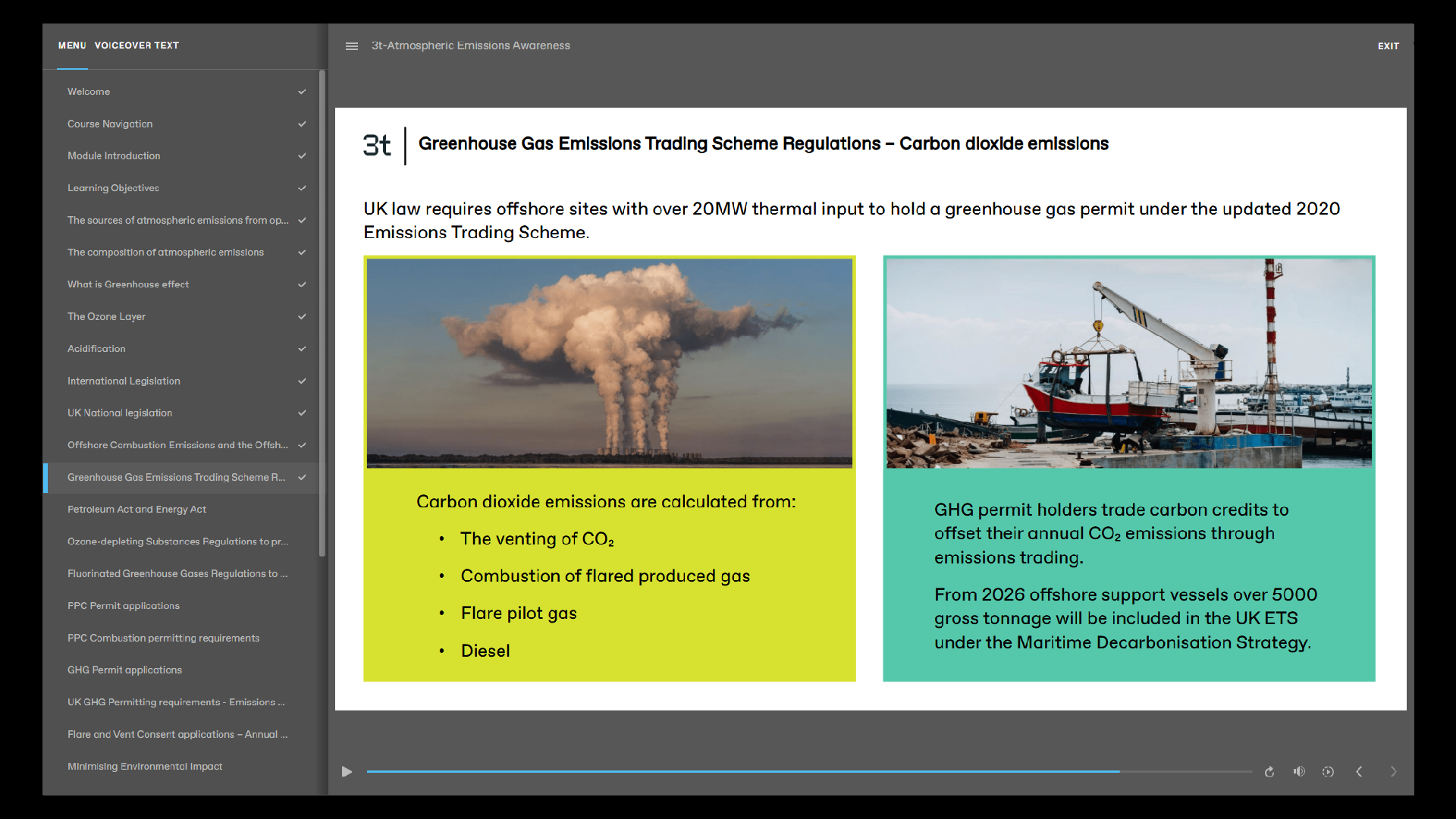
Task: Mute the course audio volume
Action: [1299, 771]
